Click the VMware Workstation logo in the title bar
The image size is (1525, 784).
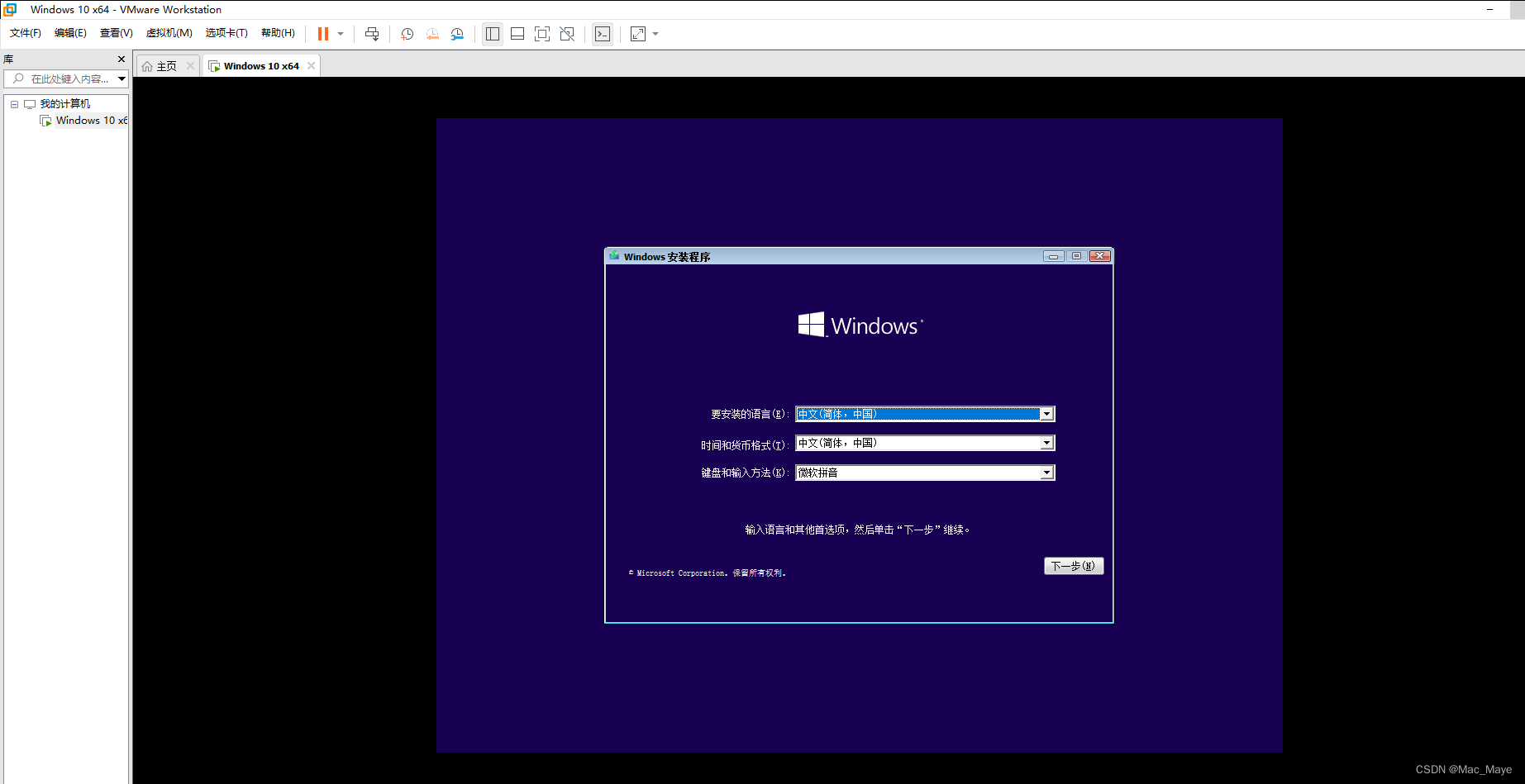click(x=10, y=9)
